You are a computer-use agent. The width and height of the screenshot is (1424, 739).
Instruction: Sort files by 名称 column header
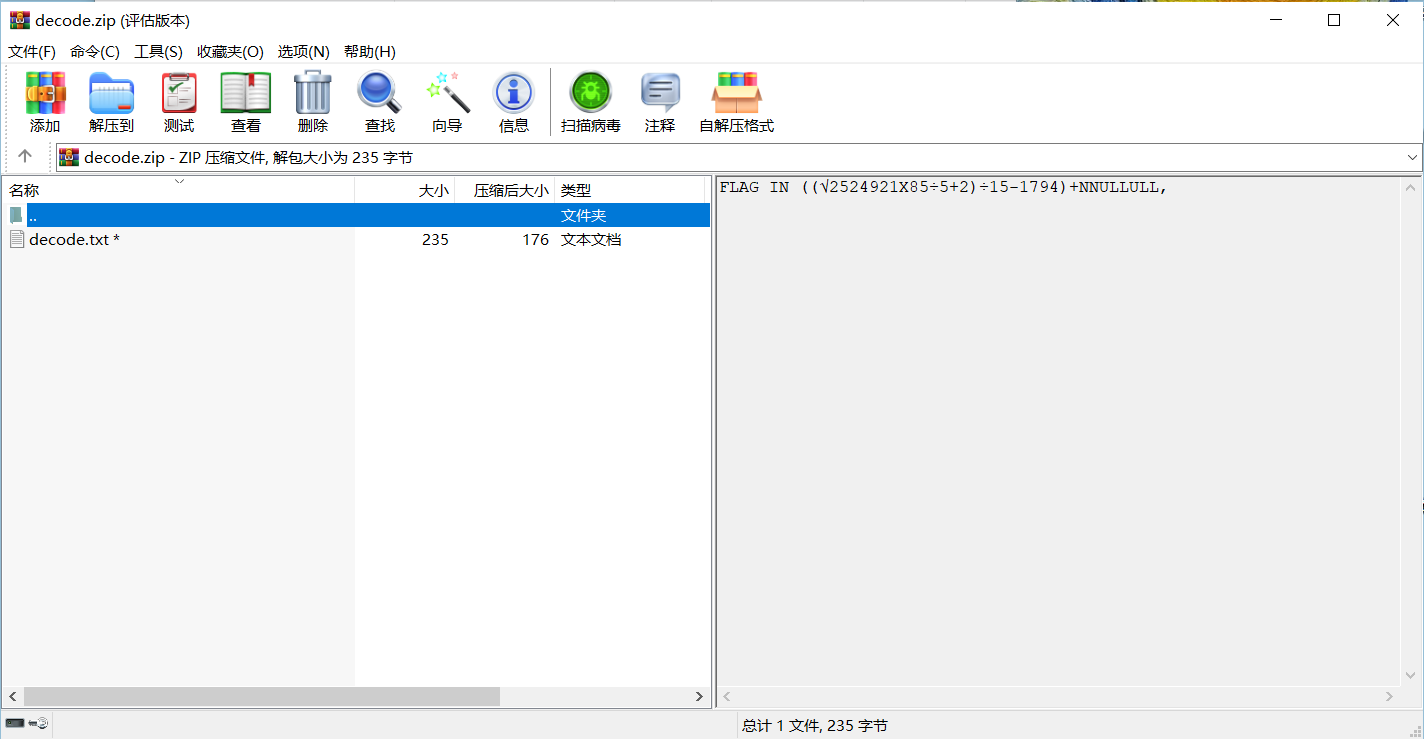(x=24, y=190)
